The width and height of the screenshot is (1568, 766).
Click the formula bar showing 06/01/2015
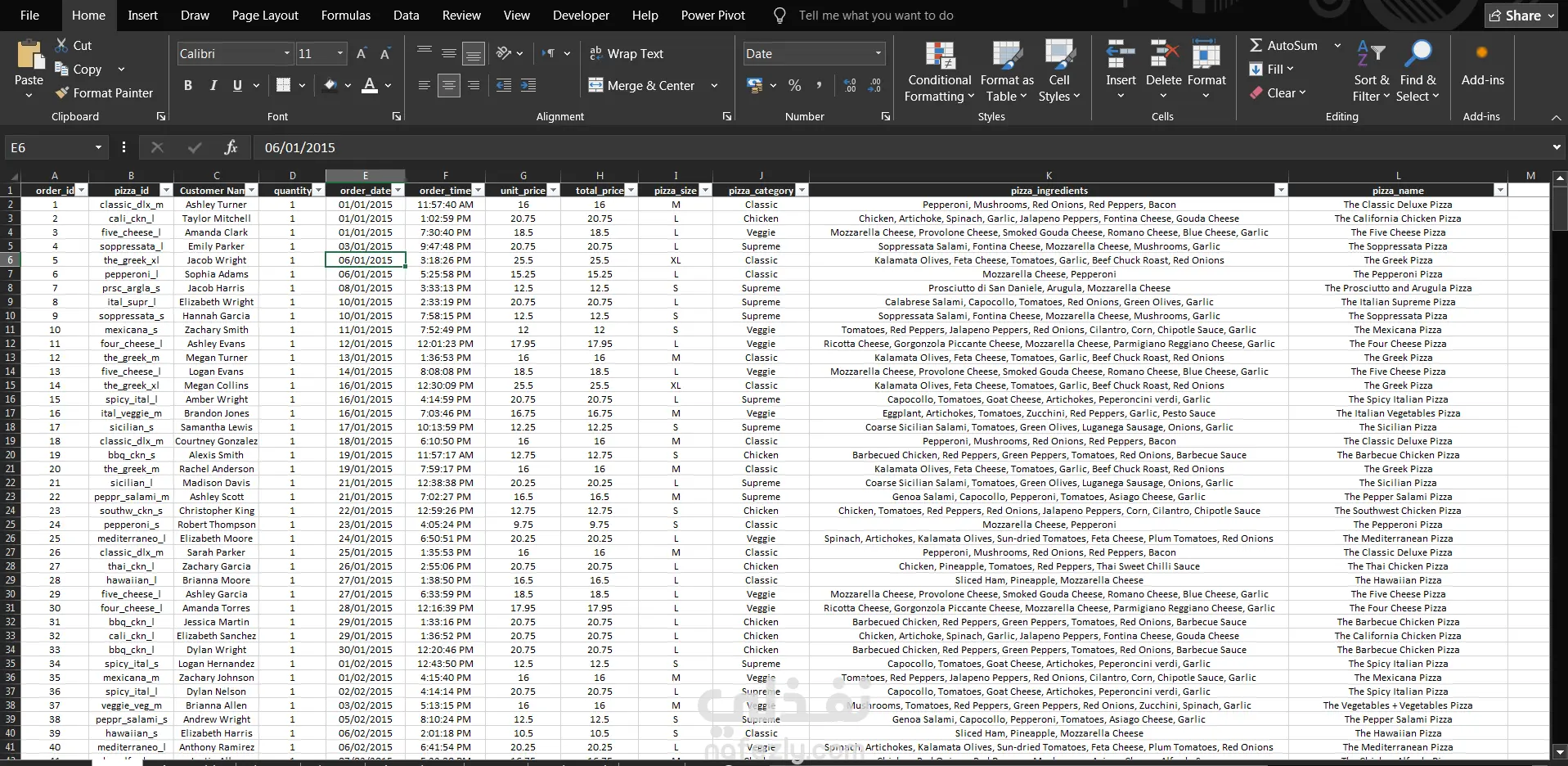point(900,147)
